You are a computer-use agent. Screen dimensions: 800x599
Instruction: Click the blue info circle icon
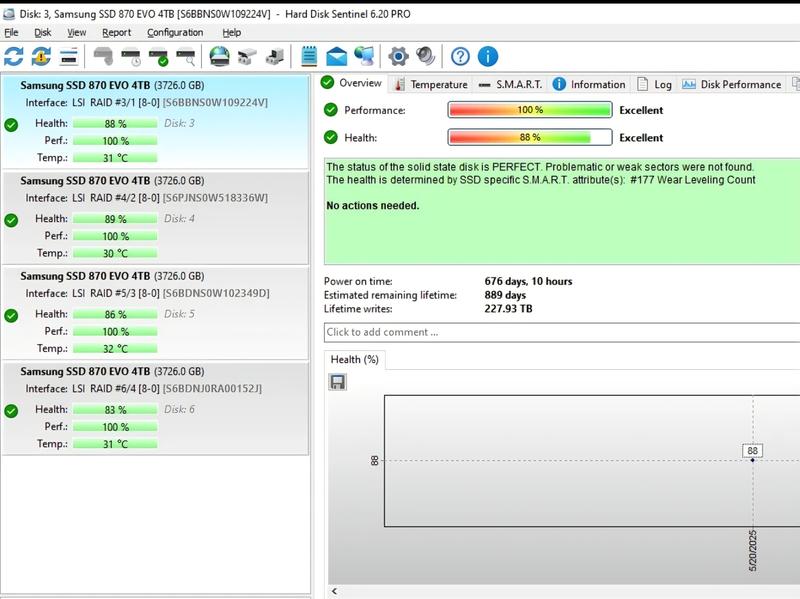(488, 56)
